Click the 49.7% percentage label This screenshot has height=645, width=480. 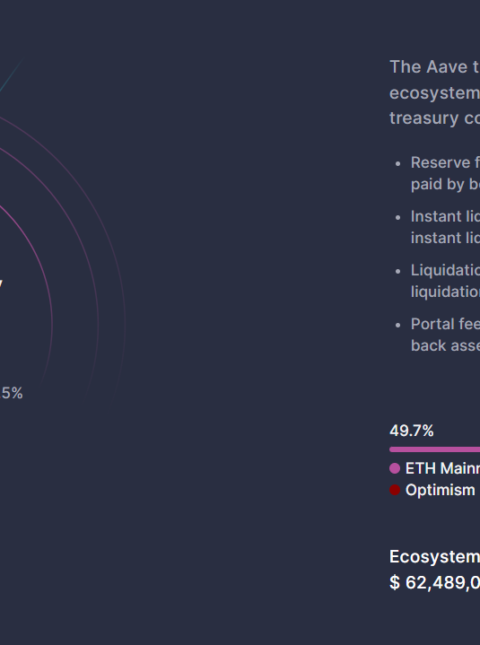411,431
